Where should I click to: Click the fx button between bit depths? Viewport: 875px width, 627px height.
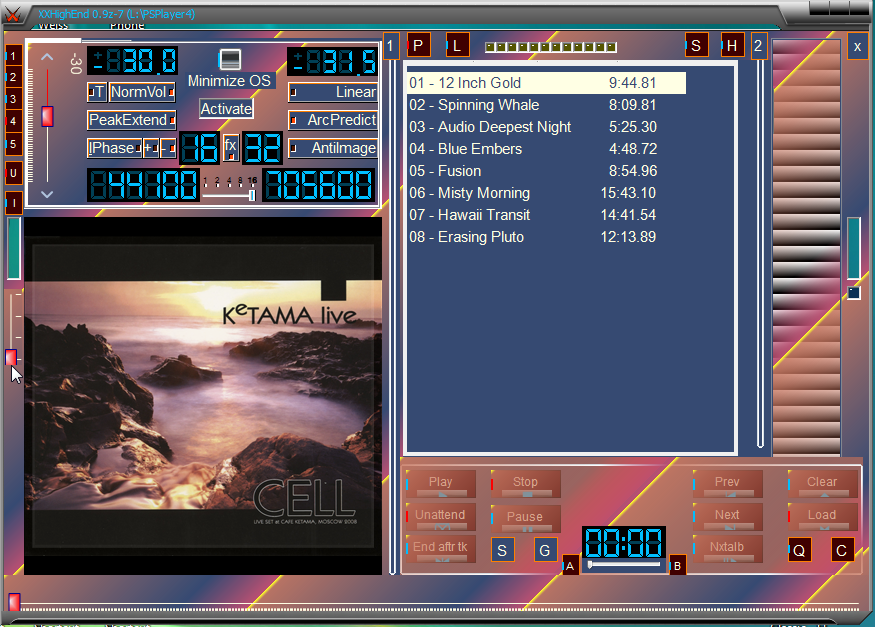pos(230,148)
